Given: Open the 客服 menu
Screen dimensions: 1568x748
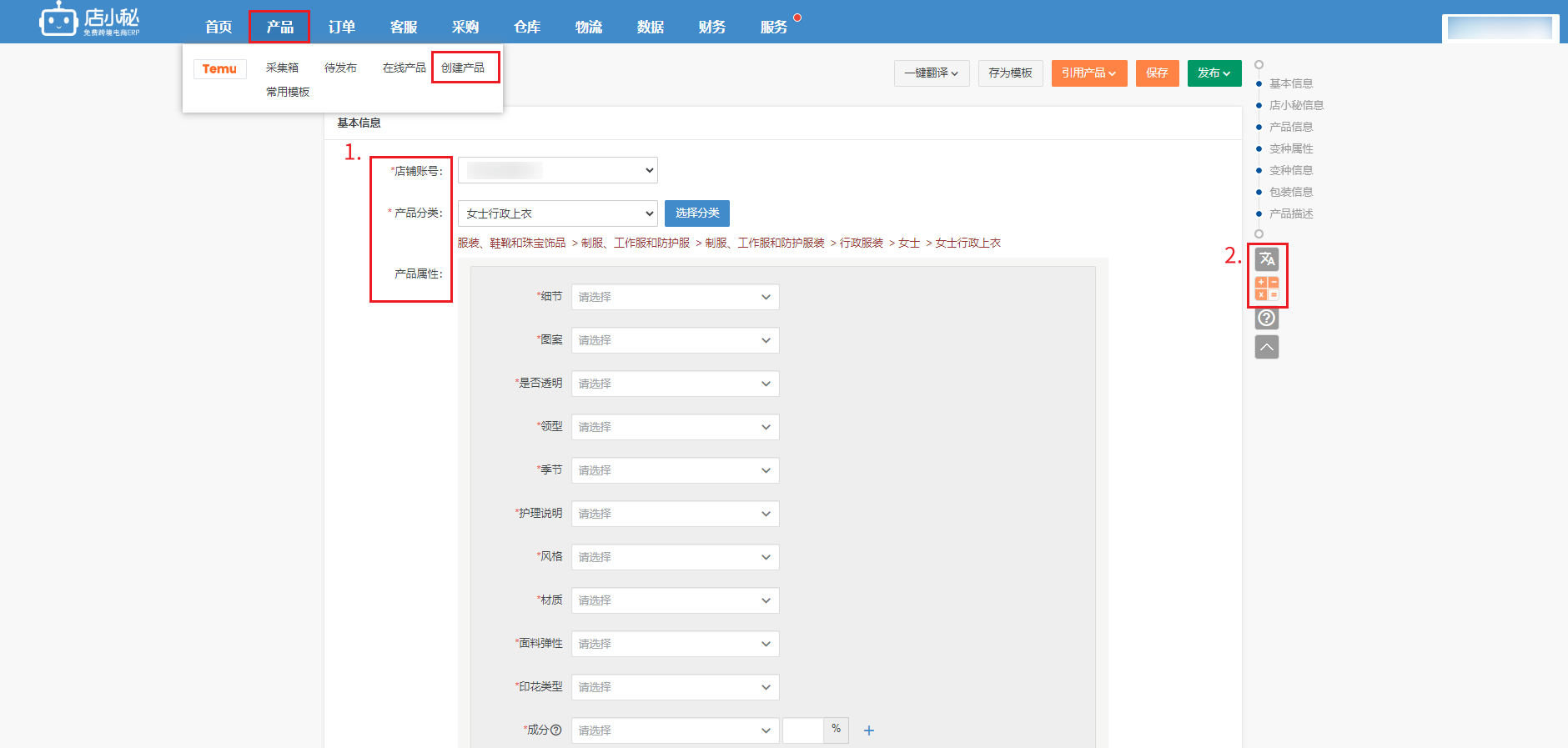Looking at the screenshot, I should click(404, 27).
